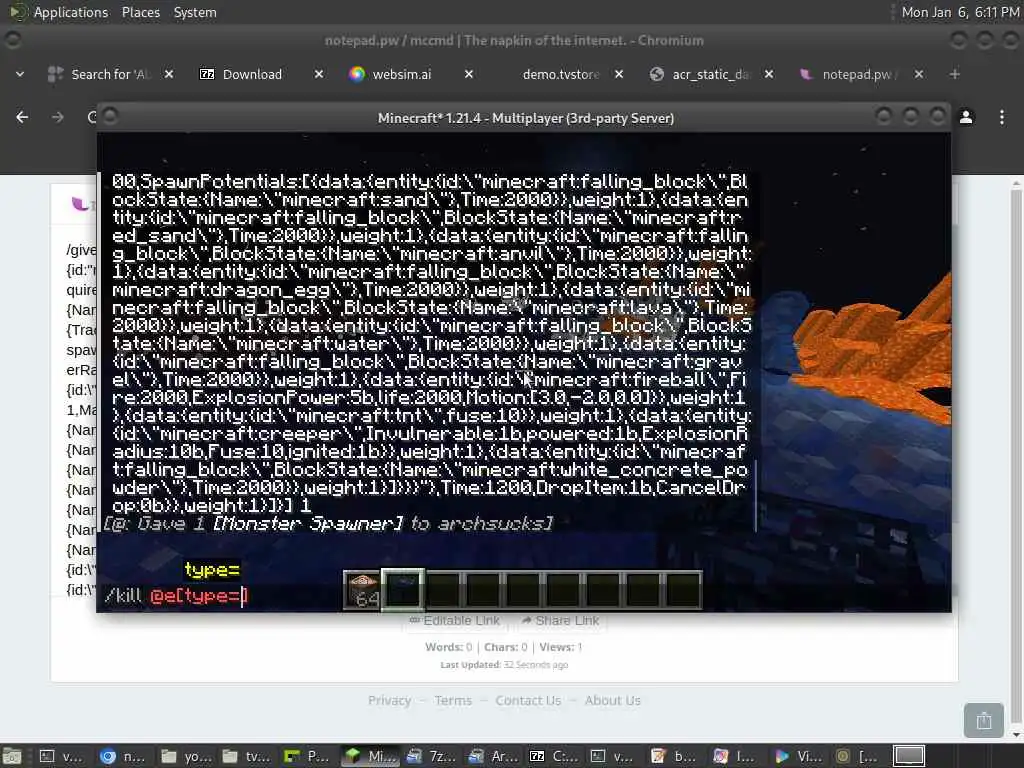Switch to the 'I...' taskbar window
This screenshot has width=1024, height=768.
[735, 756]
